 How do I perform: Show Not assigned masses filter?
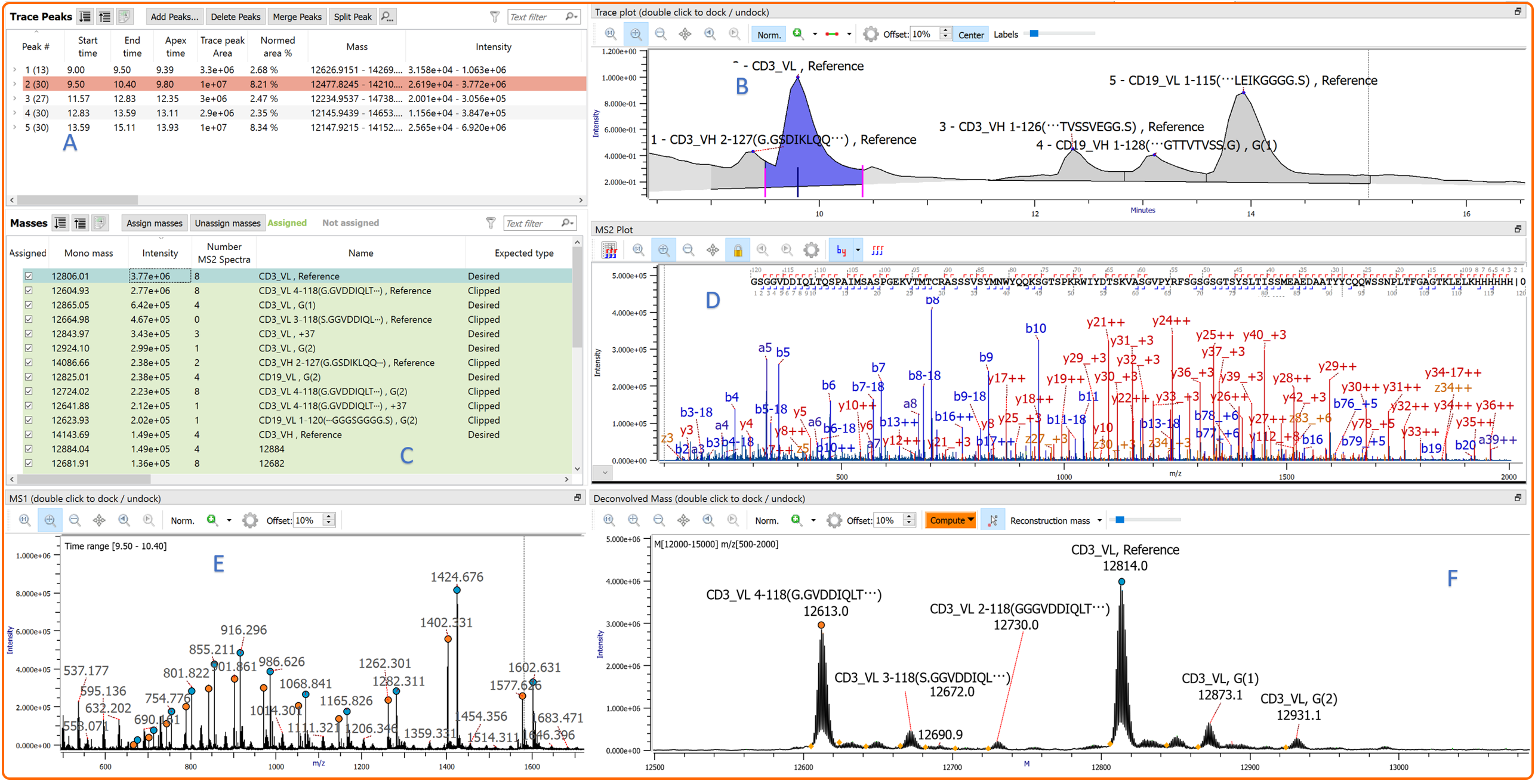coord(350,223)
